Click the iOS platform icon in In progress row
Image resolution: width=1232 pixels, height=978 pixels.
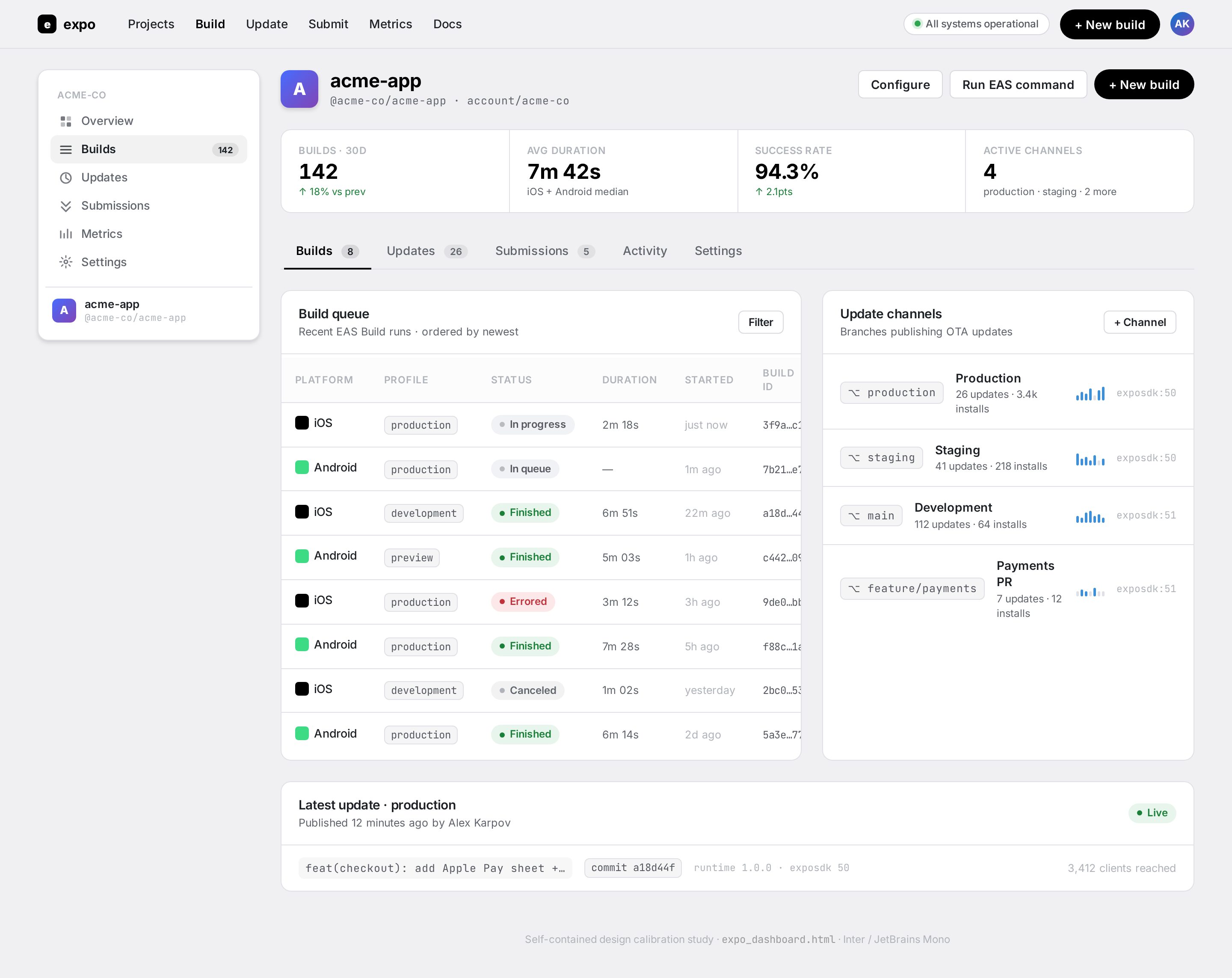coord(302,423)
